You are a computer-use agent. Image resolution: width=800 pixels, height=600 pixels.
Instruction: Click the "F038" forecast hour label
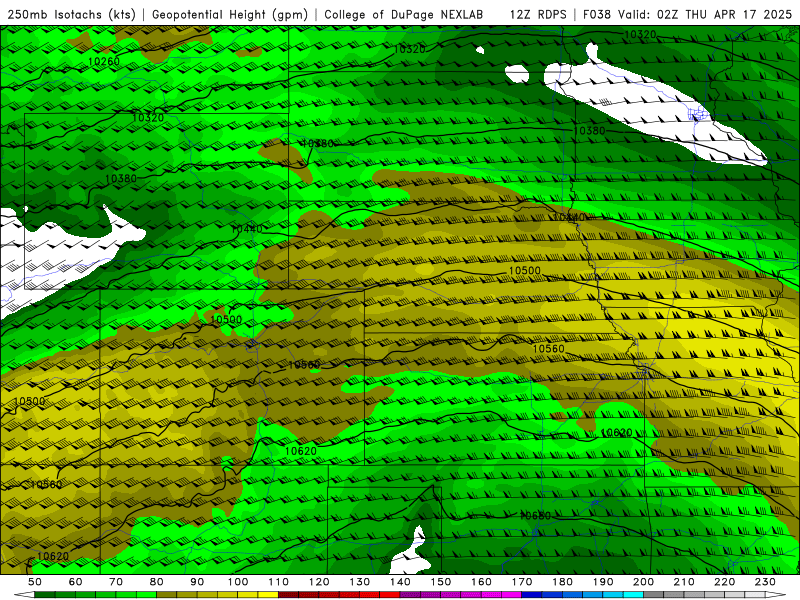(596, 14)
